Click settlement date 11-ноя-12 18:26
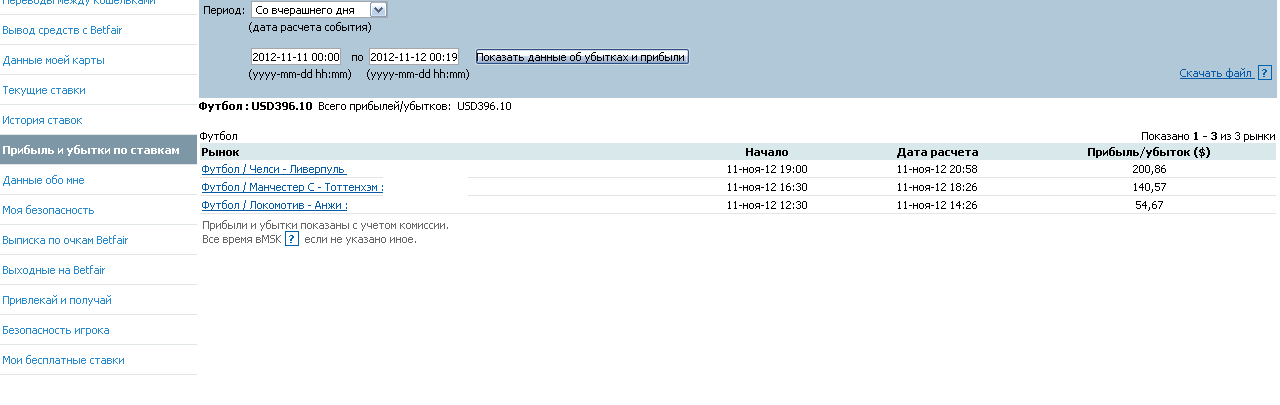Image resolution: width=1280 pixels, height=405 pixels. pyautogui.click(x=937, y=187)
